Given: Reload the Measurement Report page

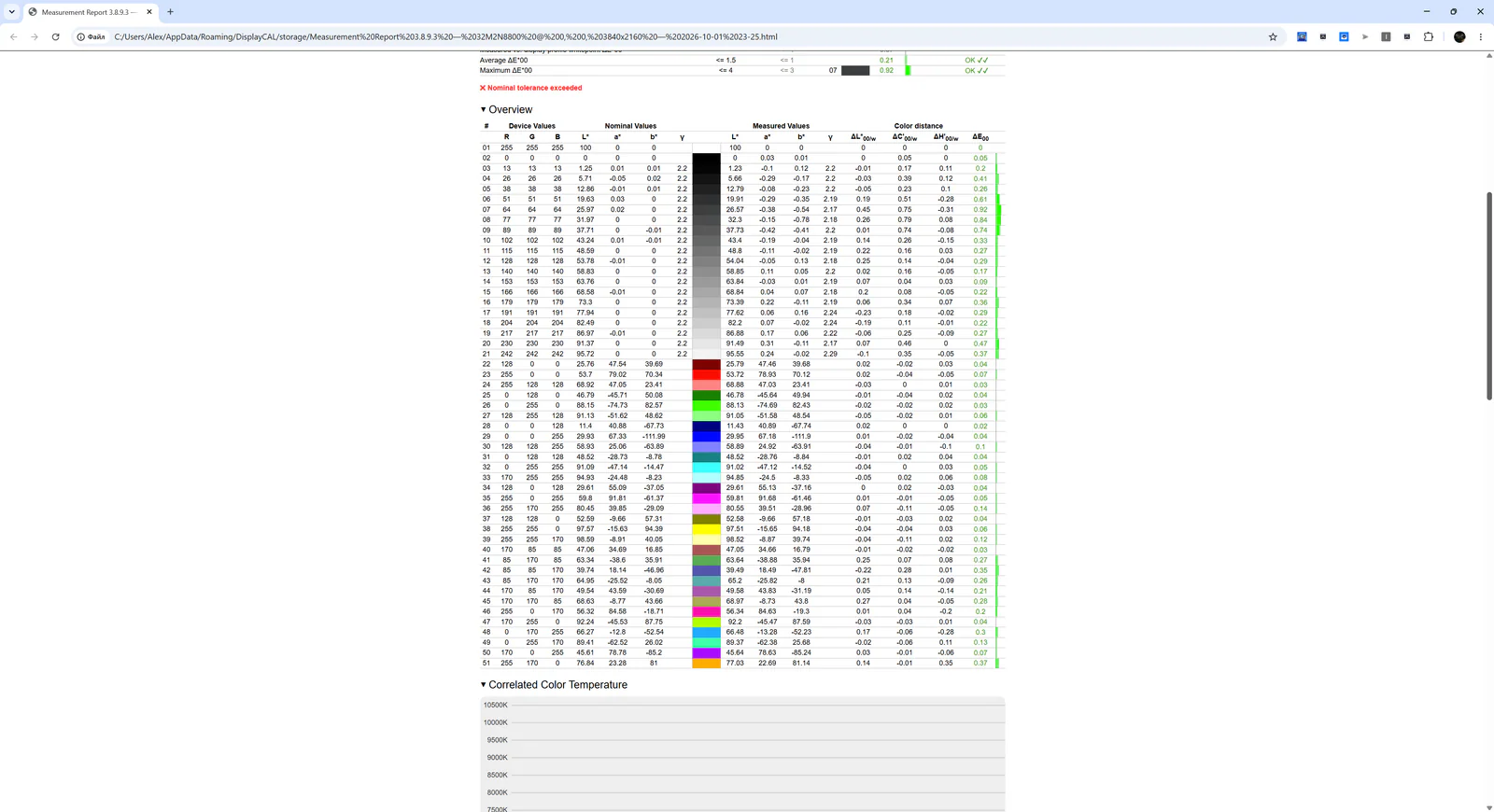Looking at the screenshot, I should point(55,37).
